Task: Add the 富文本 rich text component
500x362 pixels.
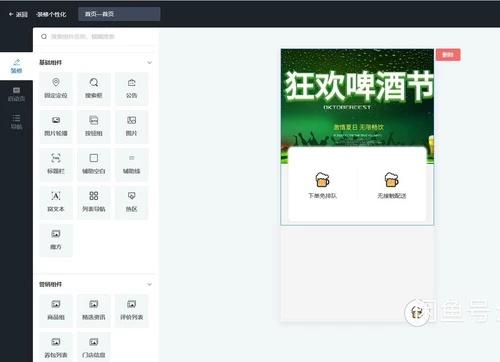Action: point(56,202)
